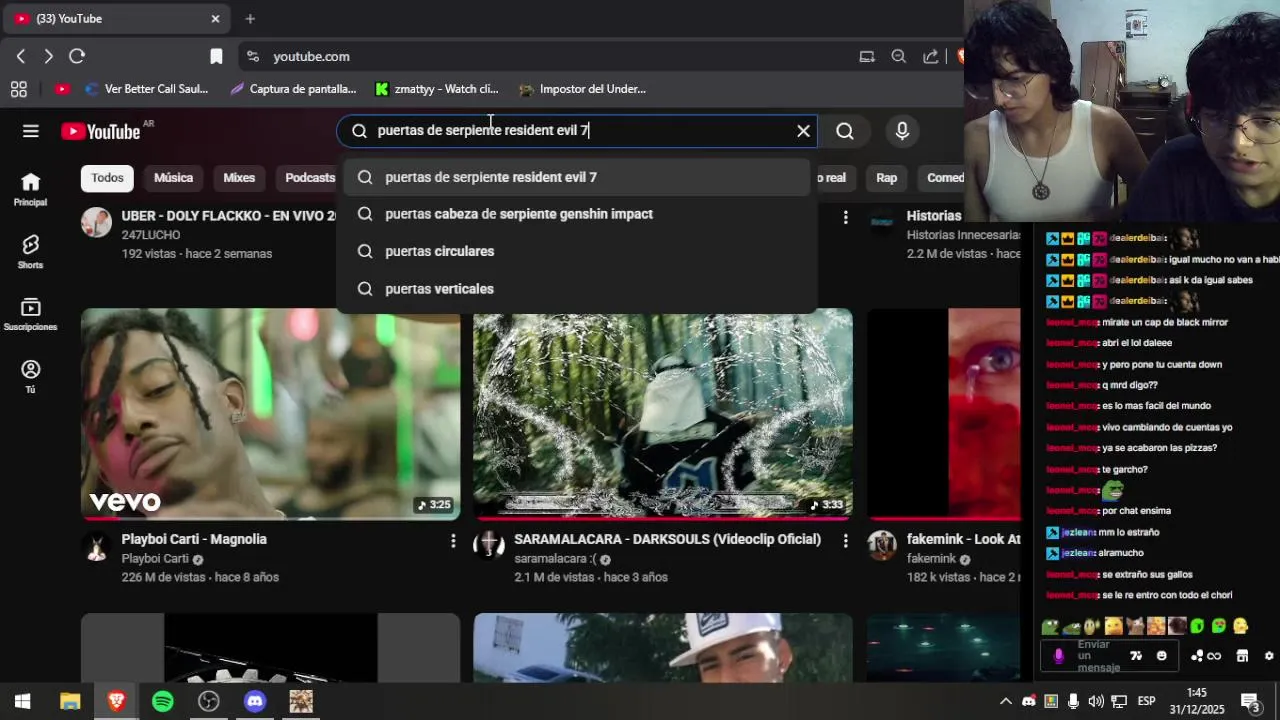
Task: Expand hidden system tray icons chevron
Action: click(1006, 701)
